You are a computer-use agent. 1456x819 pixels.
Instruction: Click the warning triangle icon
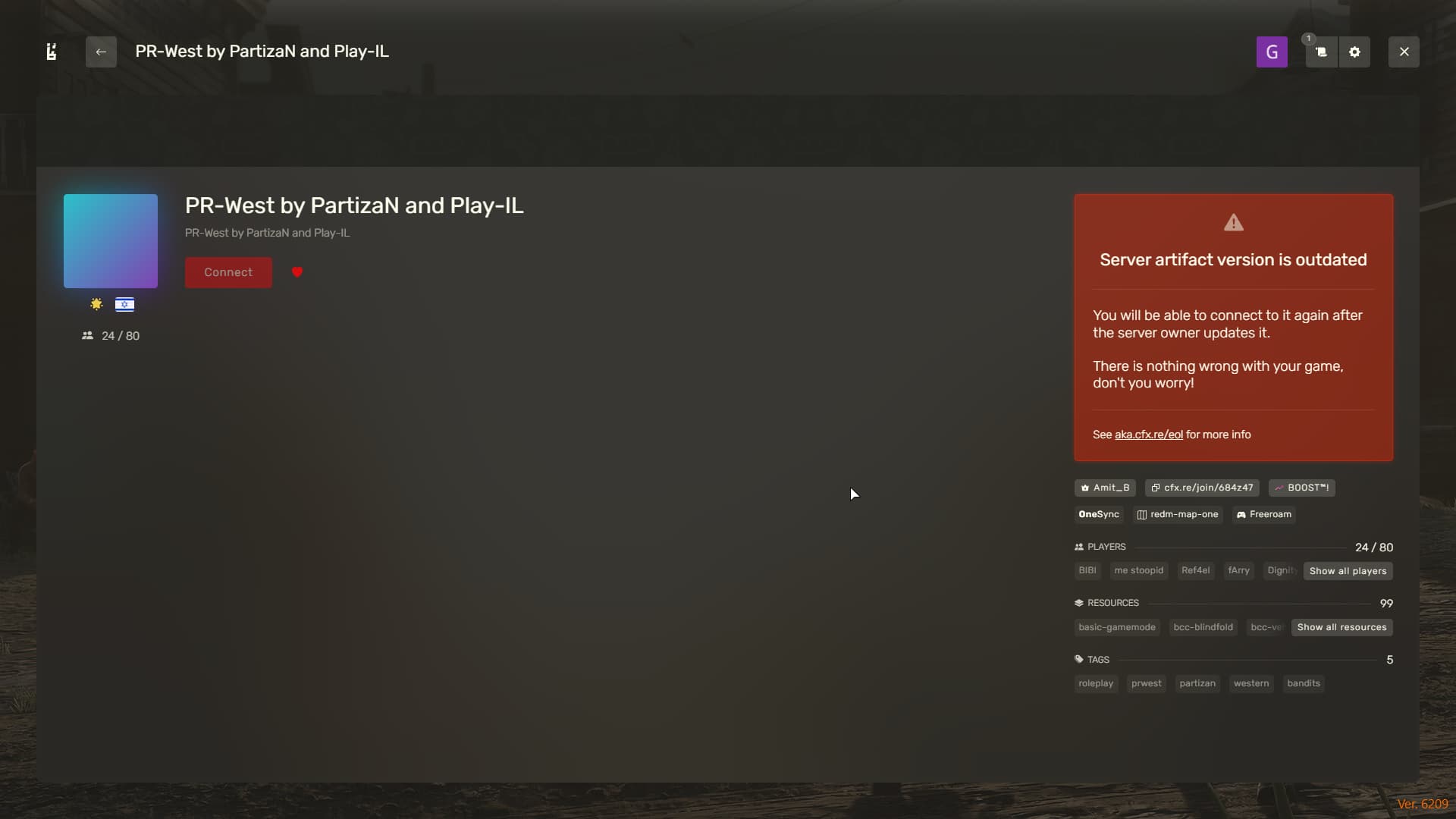click(1234, 222)
